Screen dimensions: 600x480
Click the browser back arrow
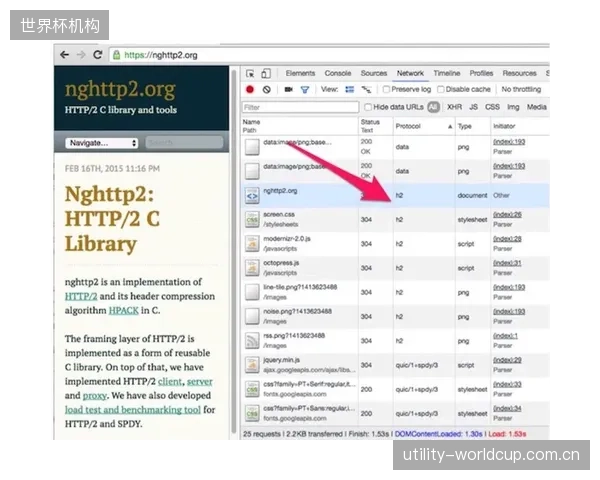[x=64, y=55]
